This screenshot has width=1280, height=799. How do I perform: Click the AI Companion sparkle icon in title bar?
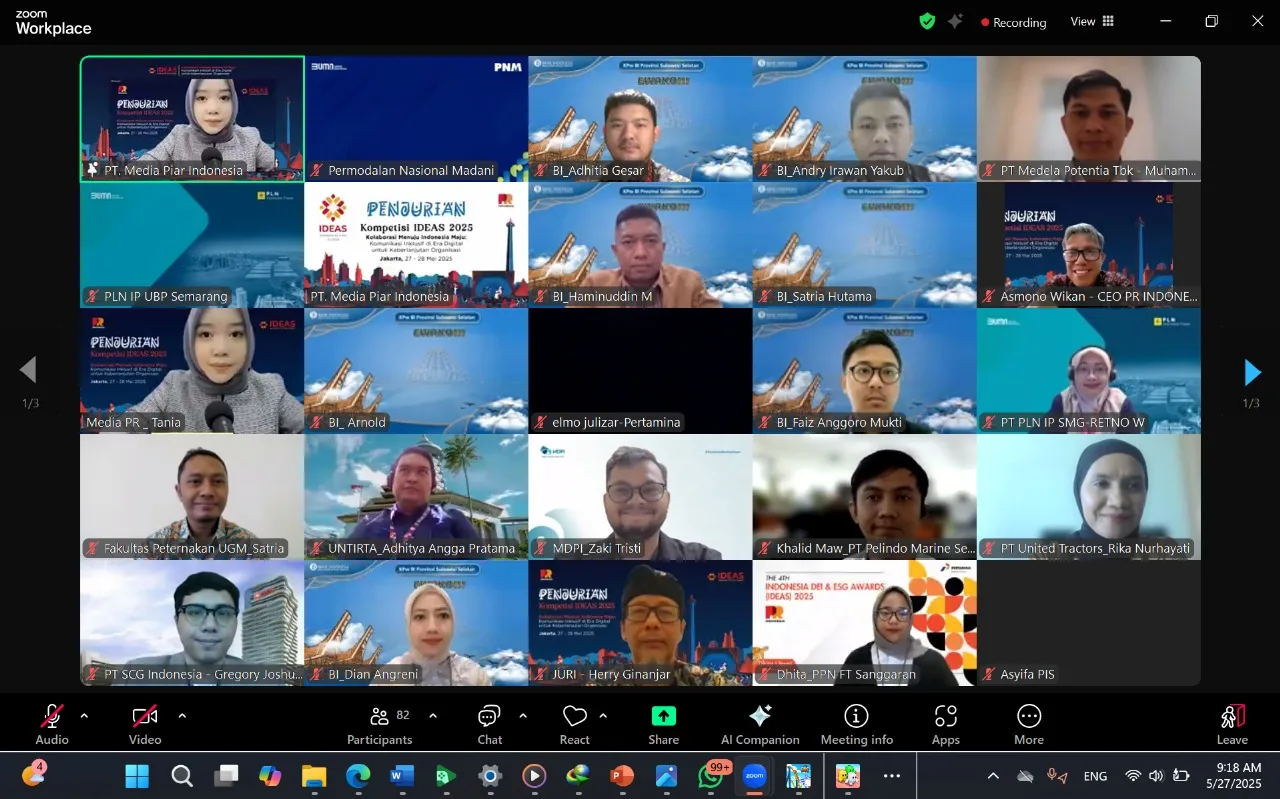pos(956,21)
